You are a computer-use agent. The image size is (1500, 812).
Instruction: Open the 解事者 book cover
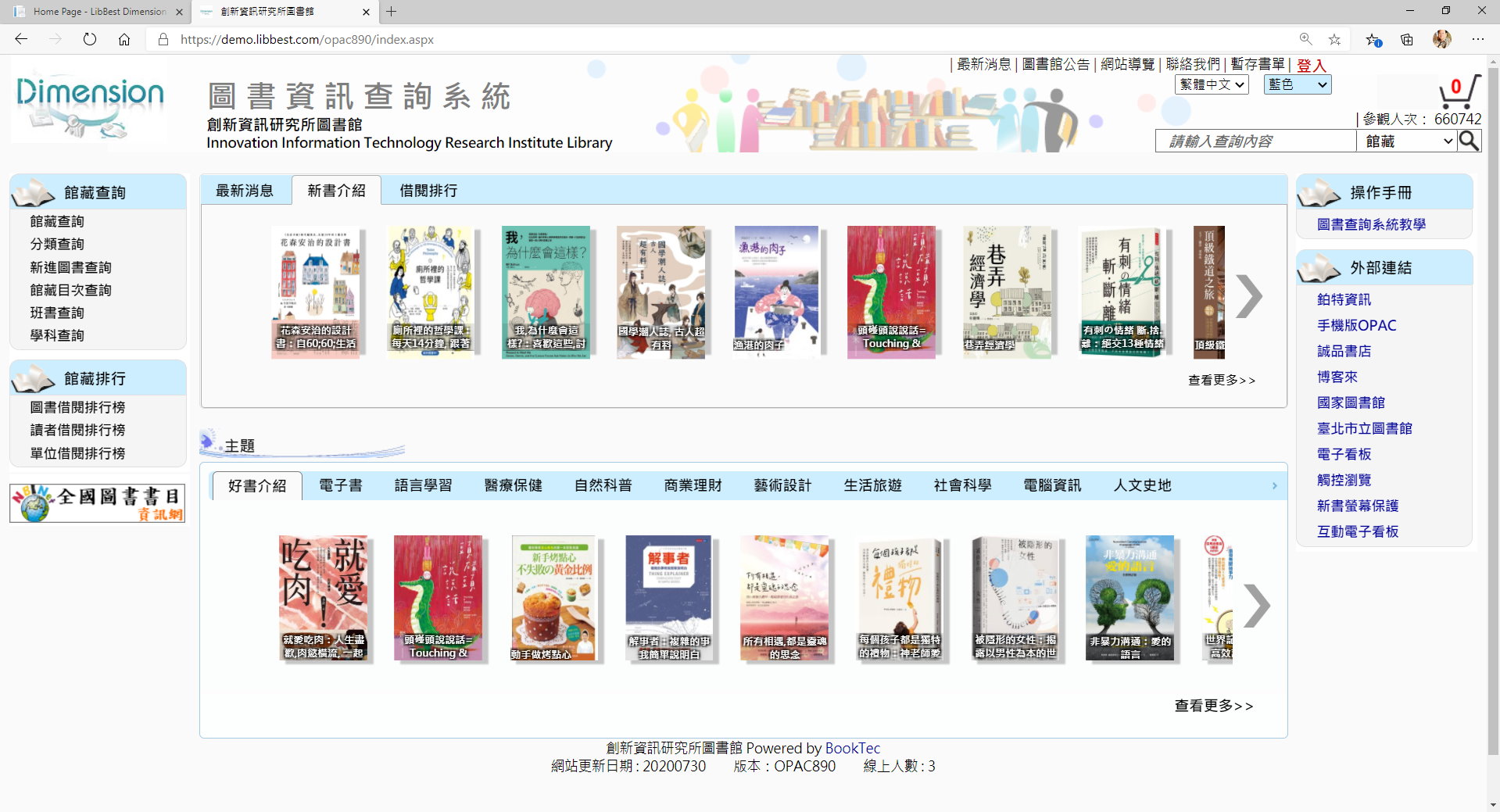point(669,598)
